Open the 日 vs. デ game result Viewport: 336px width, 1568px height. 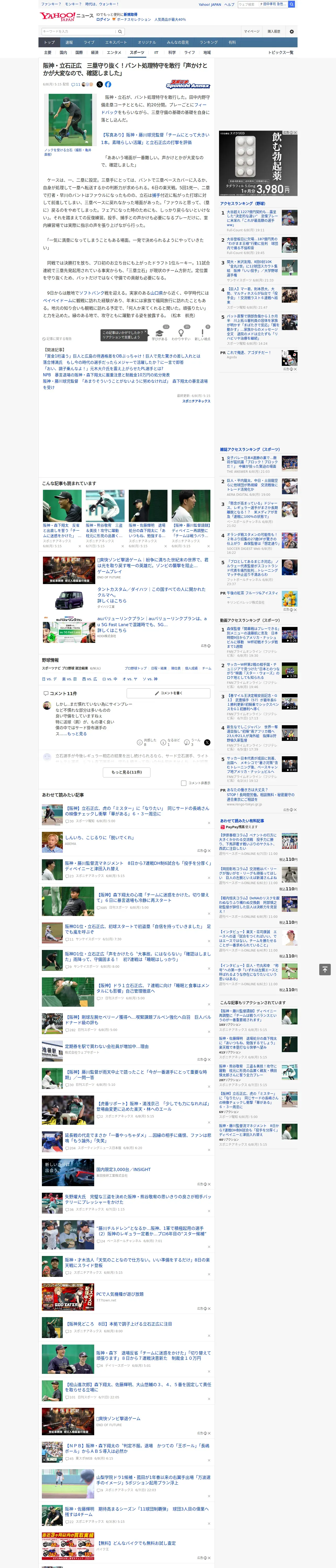click(49, 679)
